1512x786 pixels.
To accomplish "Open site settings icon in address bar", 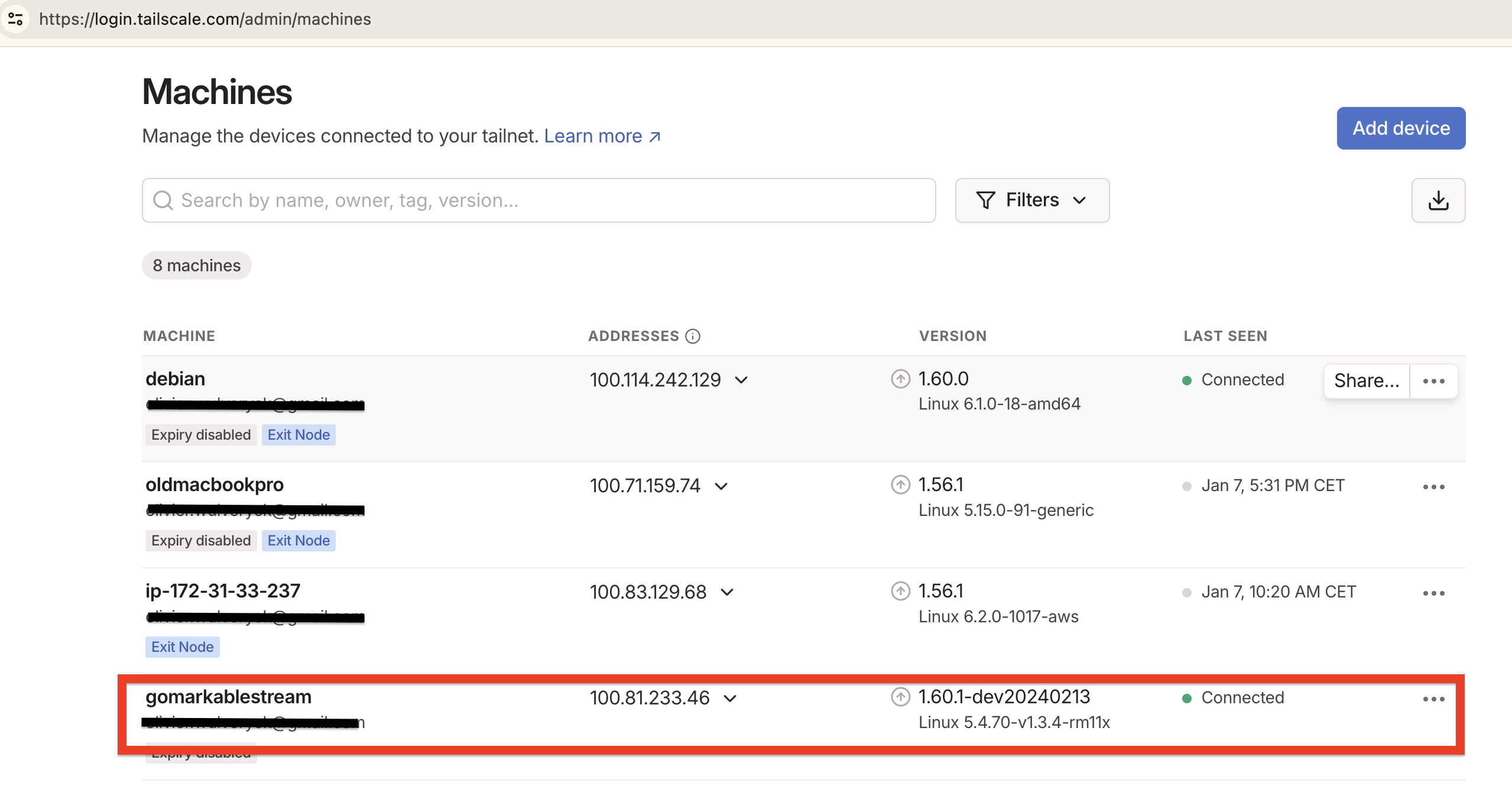I will pyautogui.click(x=15, y=19).
